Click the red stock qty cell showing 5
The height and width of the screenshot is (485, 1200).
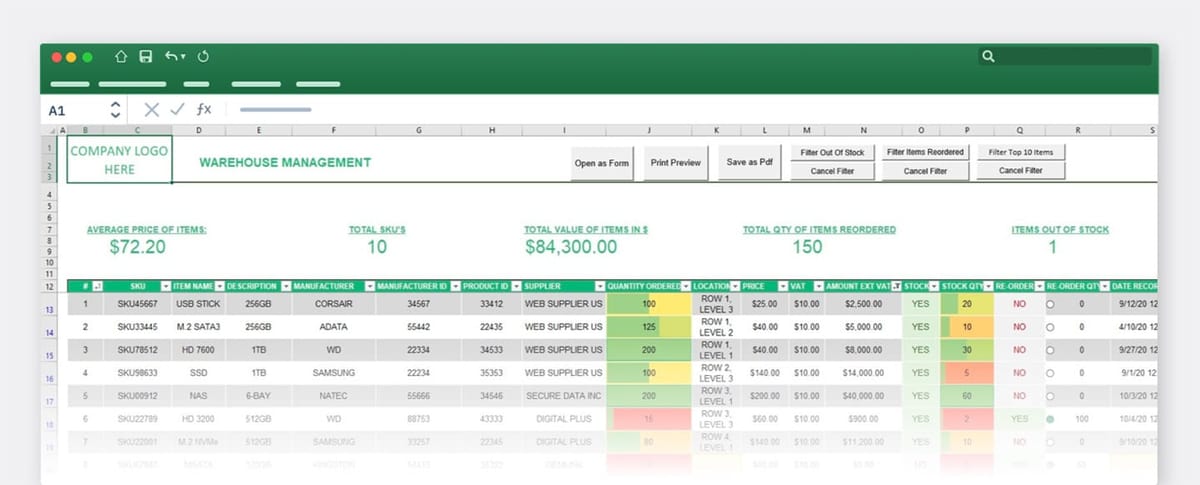click(967, 372)
